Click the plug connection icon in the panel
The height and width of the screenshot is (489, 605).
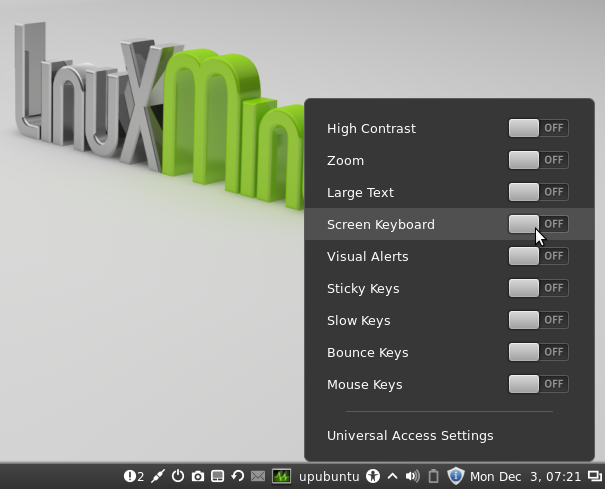[x=158, y=476]
